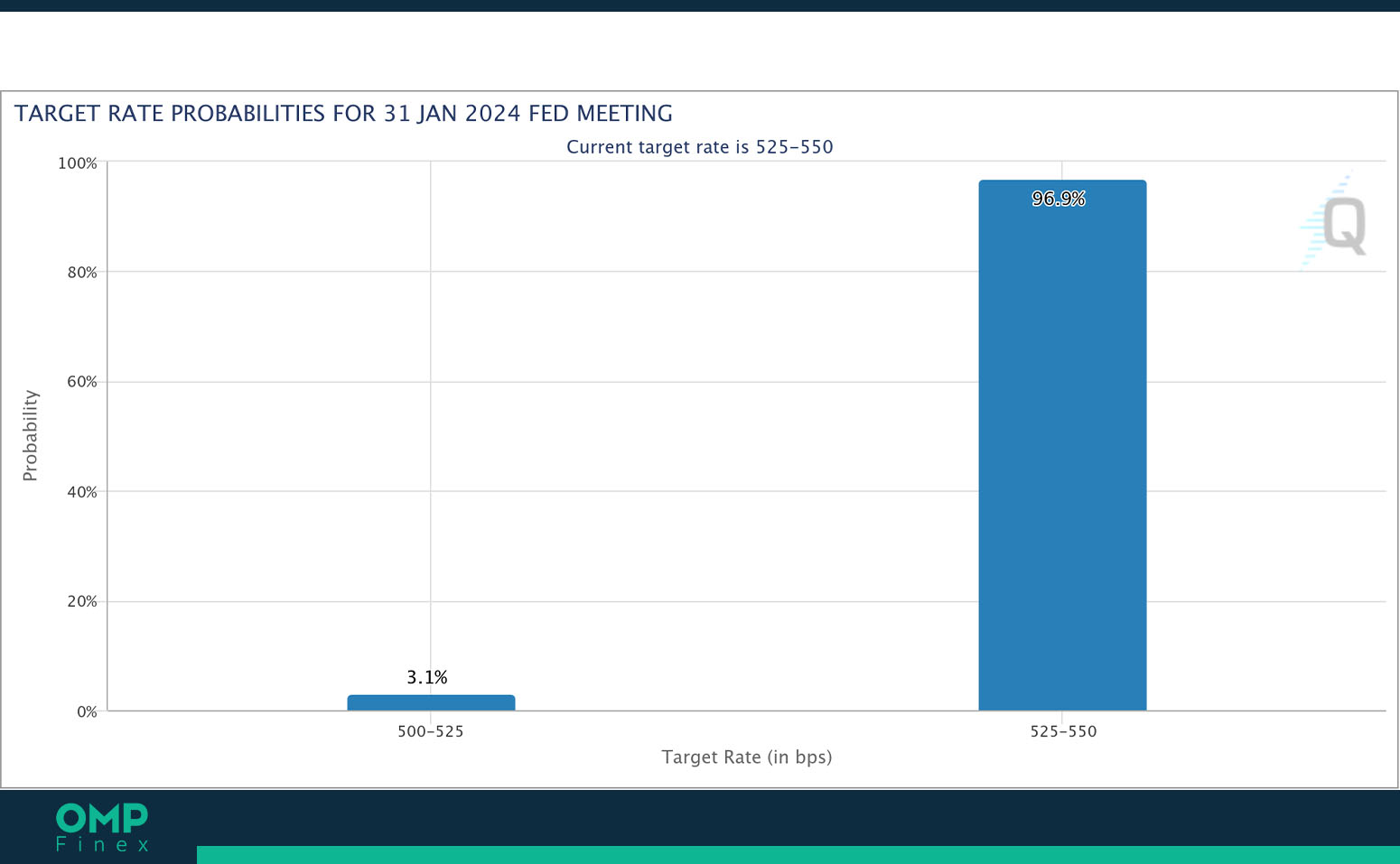1400x864 pixels.
Task: Click the 40% y-axis tick label
Action: click(82, 492)
